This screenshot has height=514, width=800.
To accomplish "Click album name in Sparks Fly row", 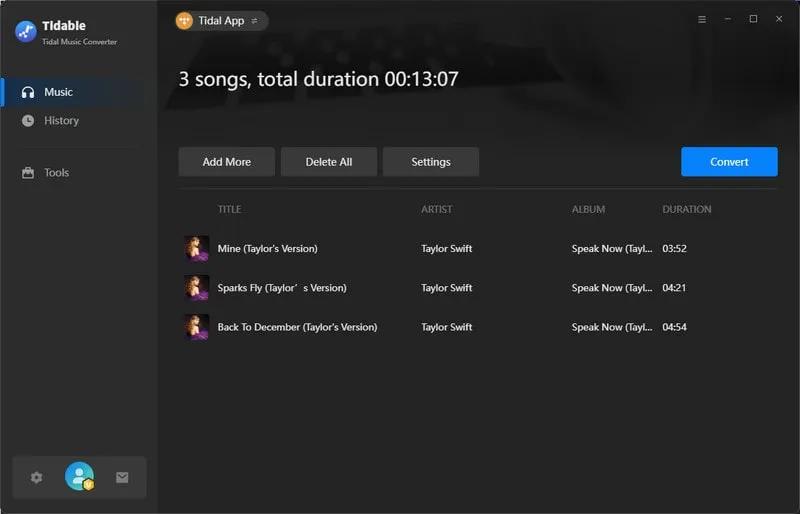I will pos(612,288).
